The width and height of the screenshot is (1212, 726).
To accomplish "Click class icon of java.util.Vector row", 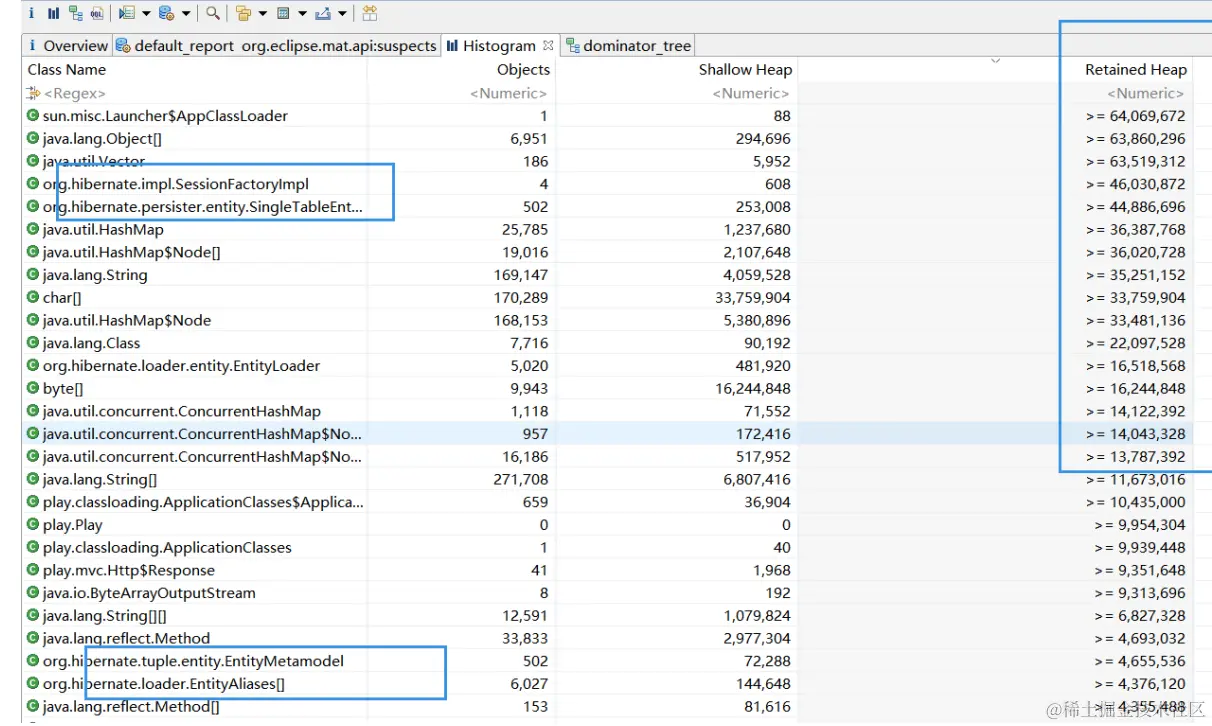I will (33, 161).
